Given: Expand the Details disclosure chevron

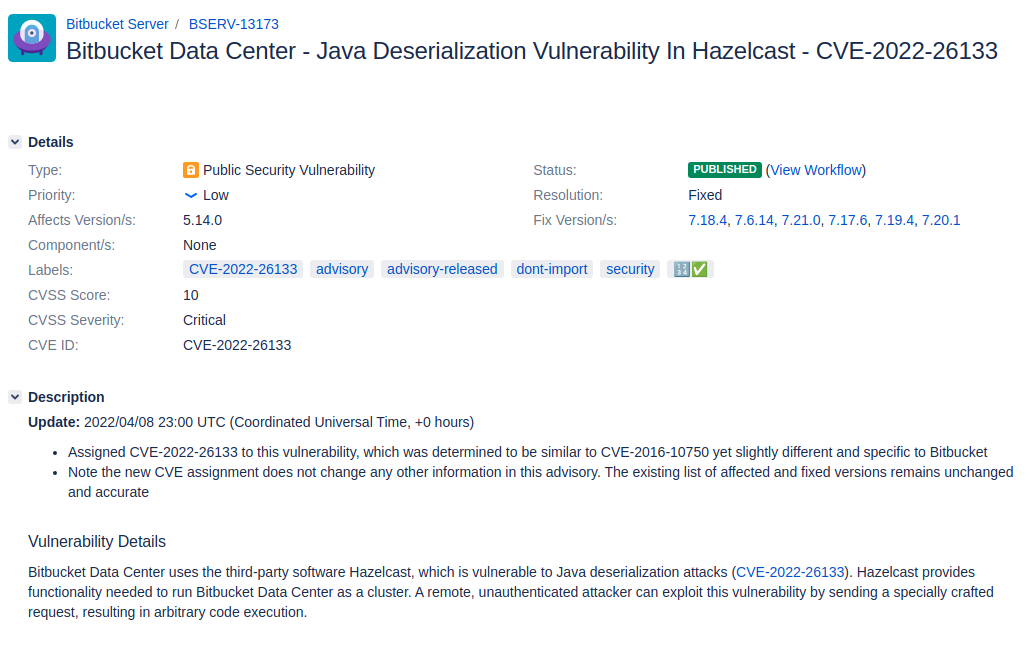Looking at the screenshot, I should coord(14,142).
